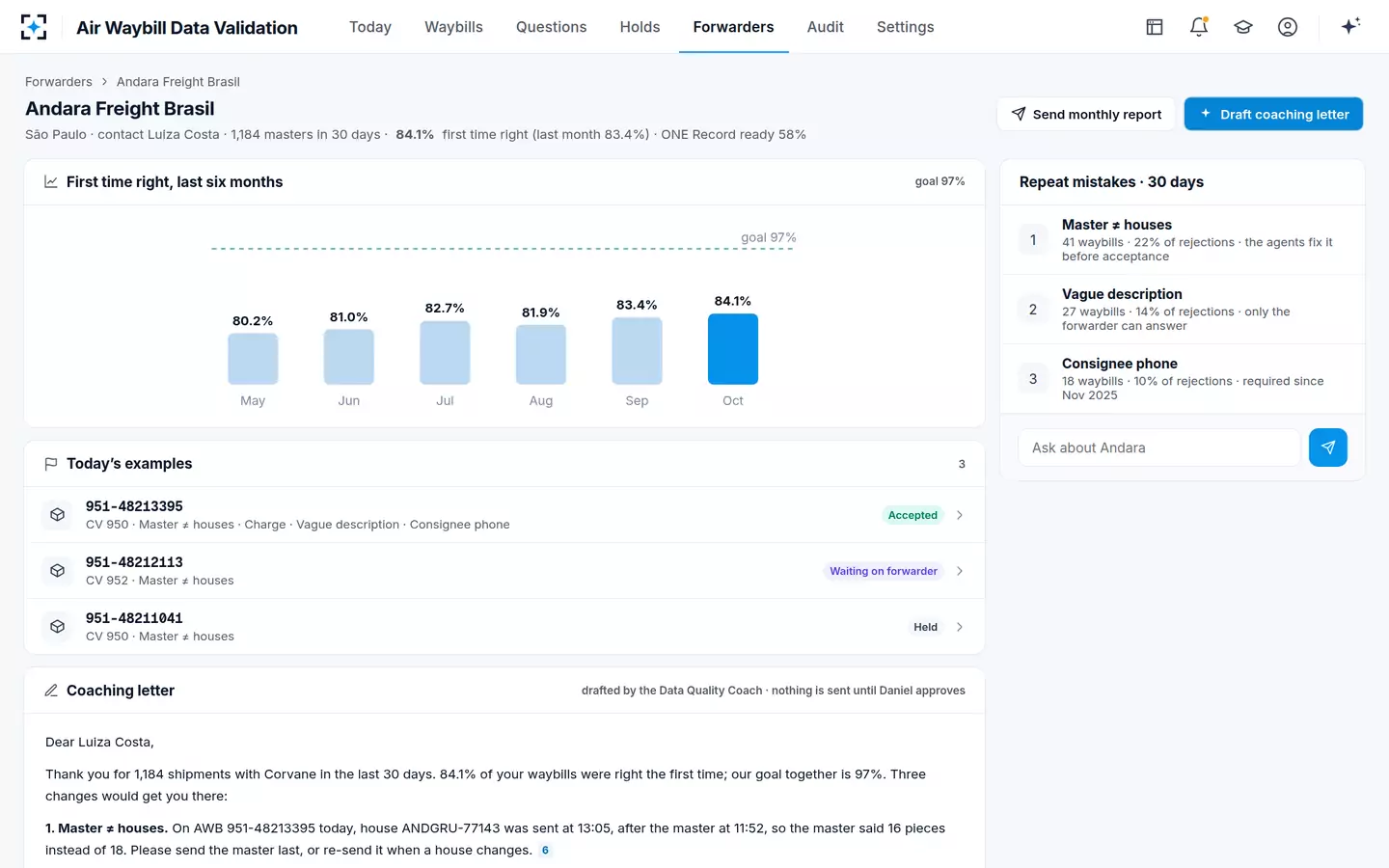1389x868 pixels.
Task: Open the Holds tab
Action: [640, 27]
